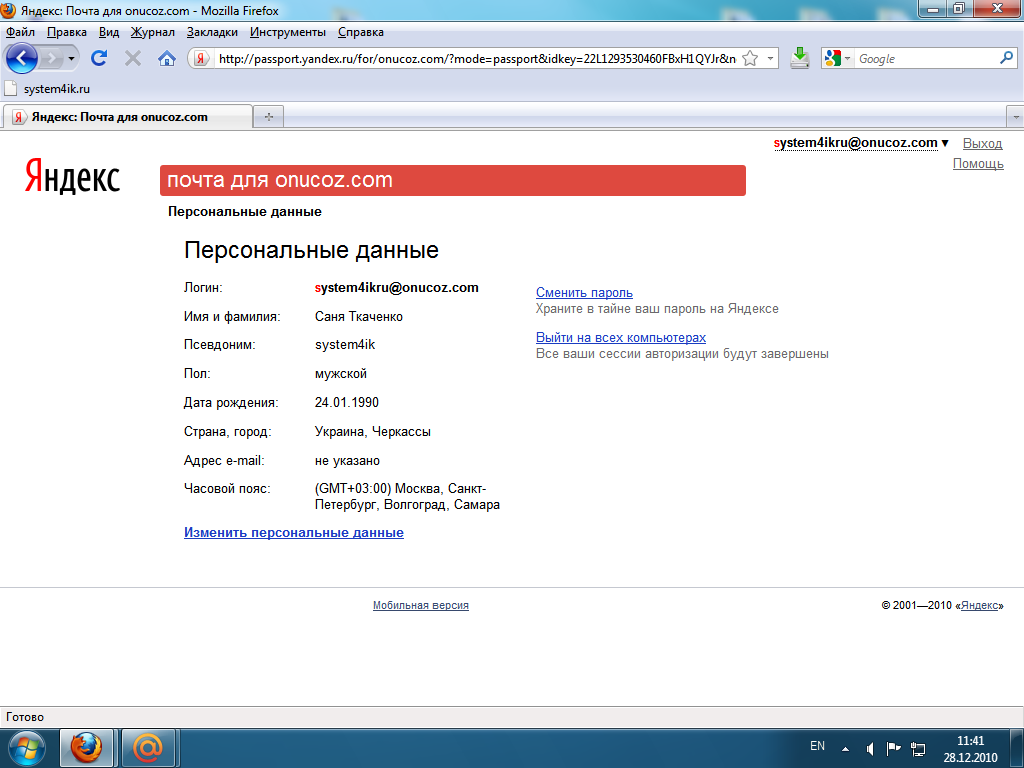Screen dimensions: 1024x768
Task: Expand the system4ikru@onucoz.com account menu
Action: click(x=861, y=143)
